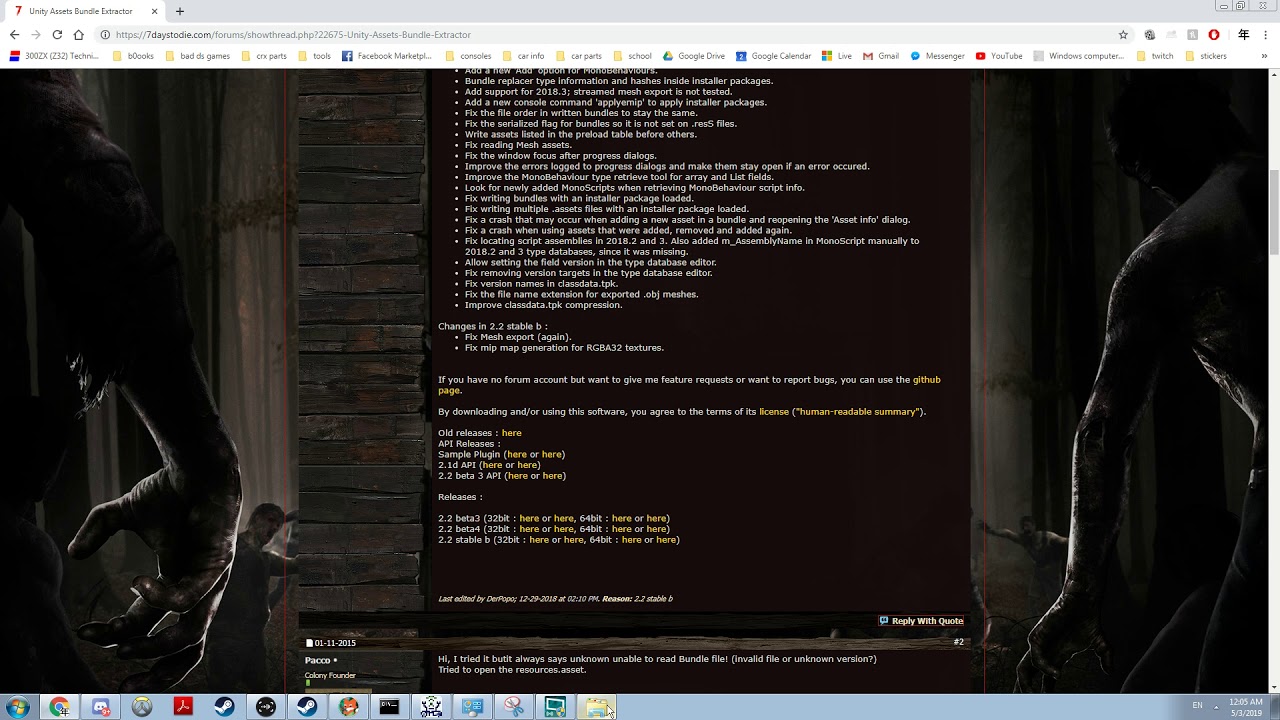
Task: Open post number #2 permalink
Action: (x=958, y=642)
